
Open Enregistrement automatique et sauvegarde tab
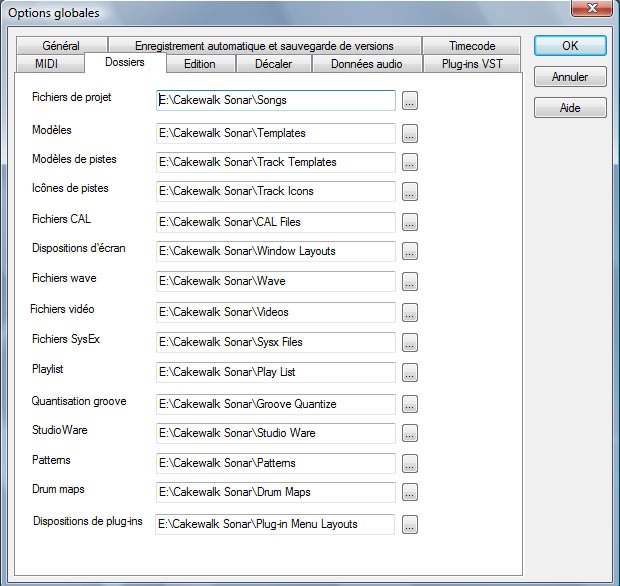(x=264, y=45)
